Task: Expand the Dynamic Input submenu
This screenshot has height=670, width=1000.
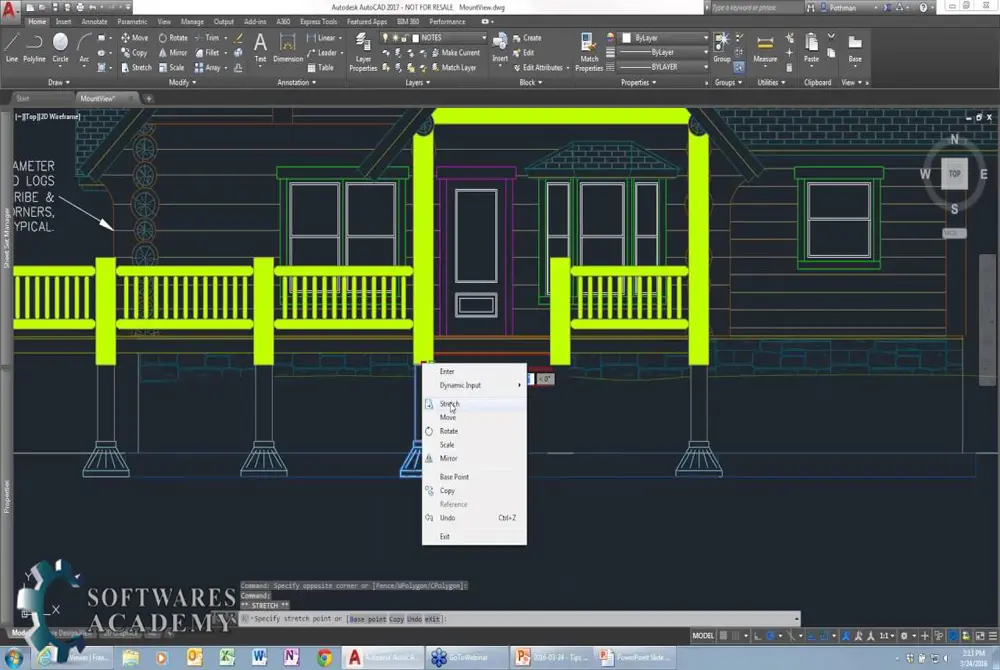Action: 474,385
